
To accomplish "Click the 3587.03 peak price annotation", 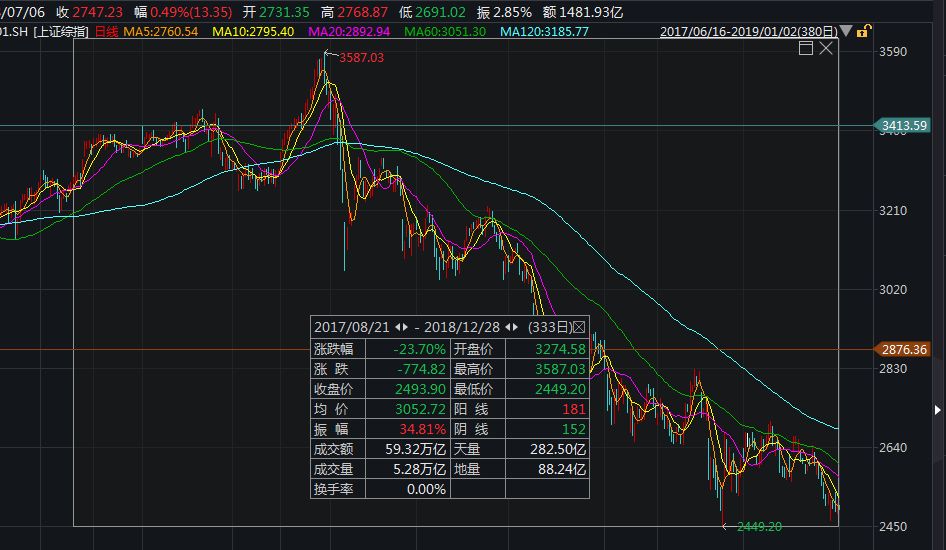I will point(361,58).
